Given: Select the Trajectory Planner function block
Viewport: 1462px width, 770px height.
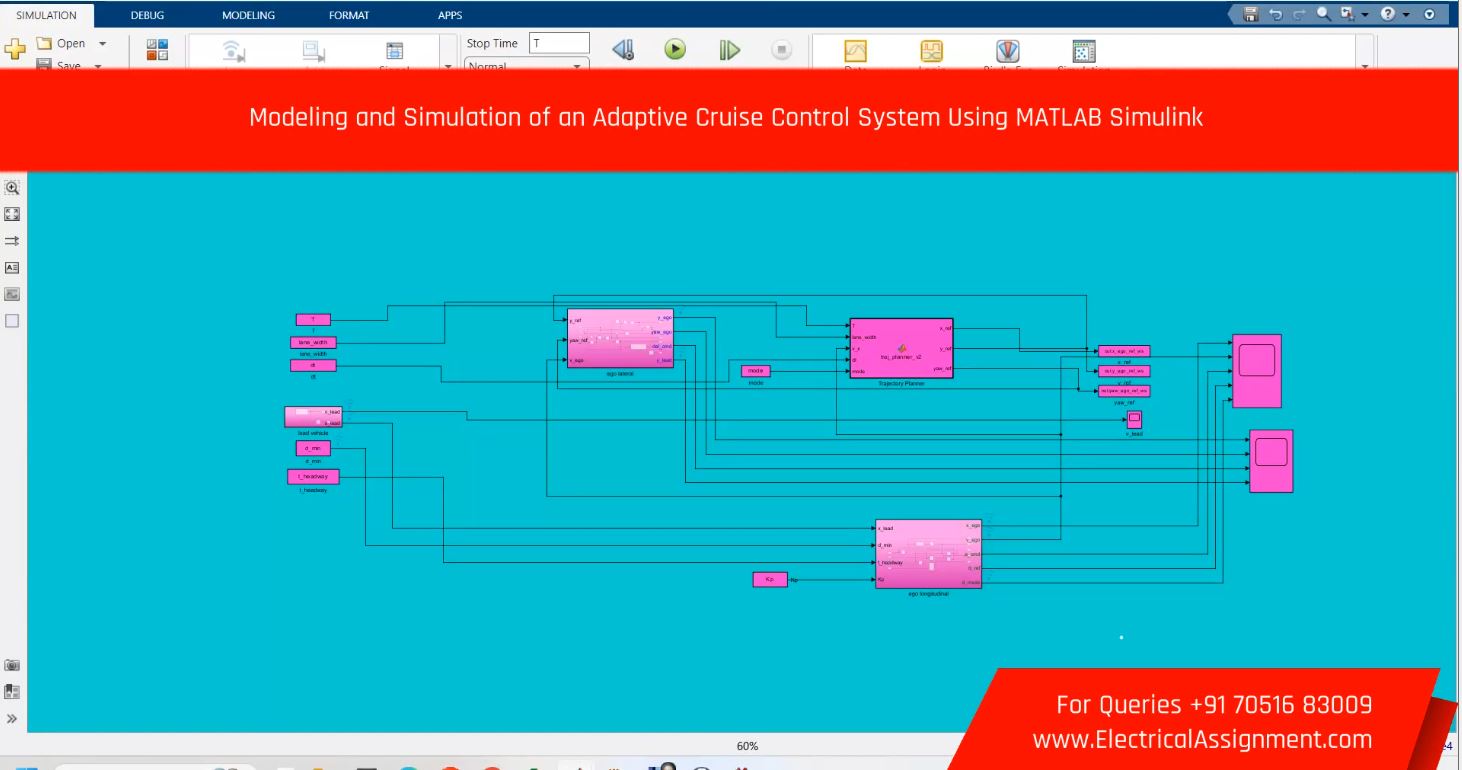Looking at the screenshot, I should pos(901,349).
